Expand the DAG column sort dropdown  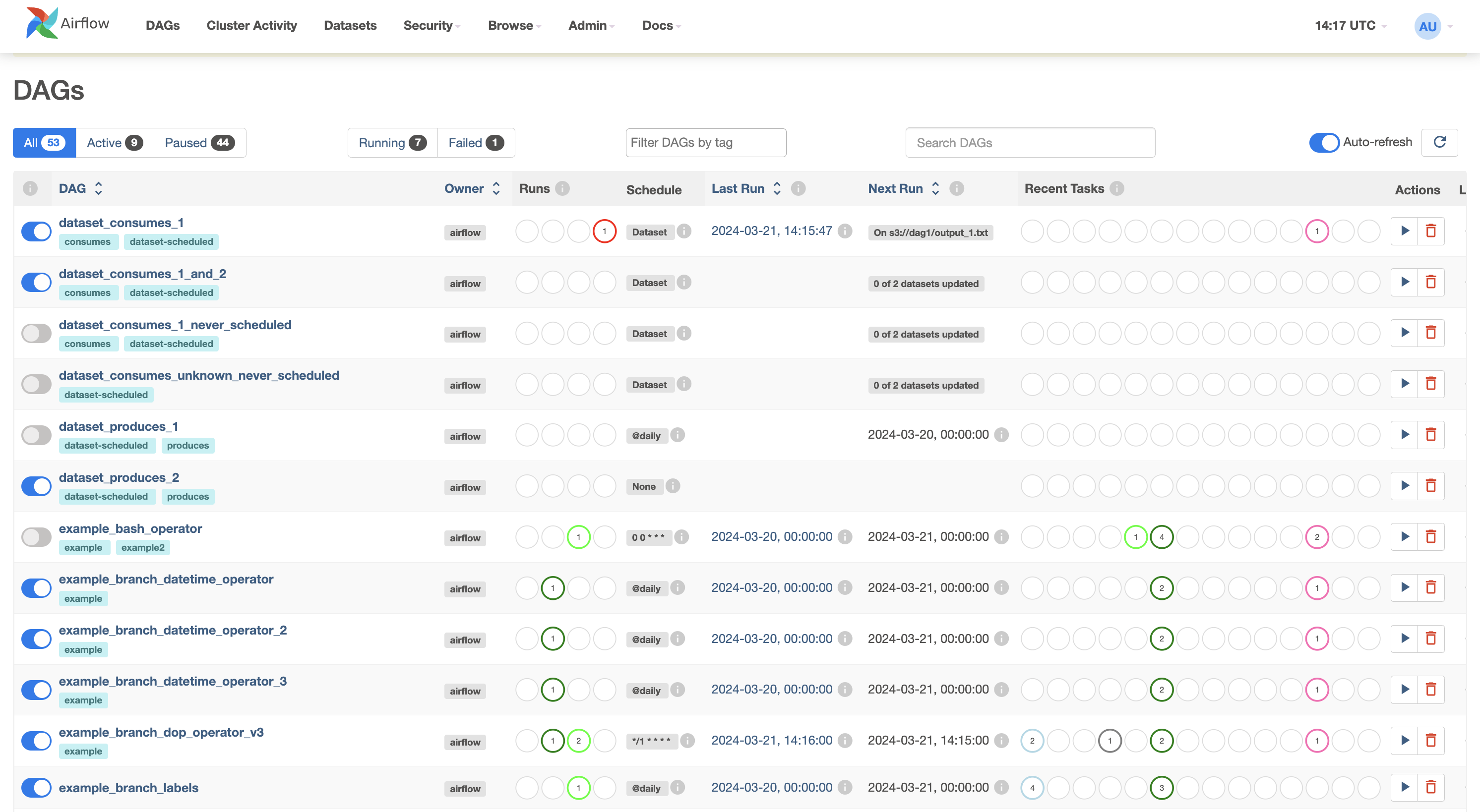[97, 189]
